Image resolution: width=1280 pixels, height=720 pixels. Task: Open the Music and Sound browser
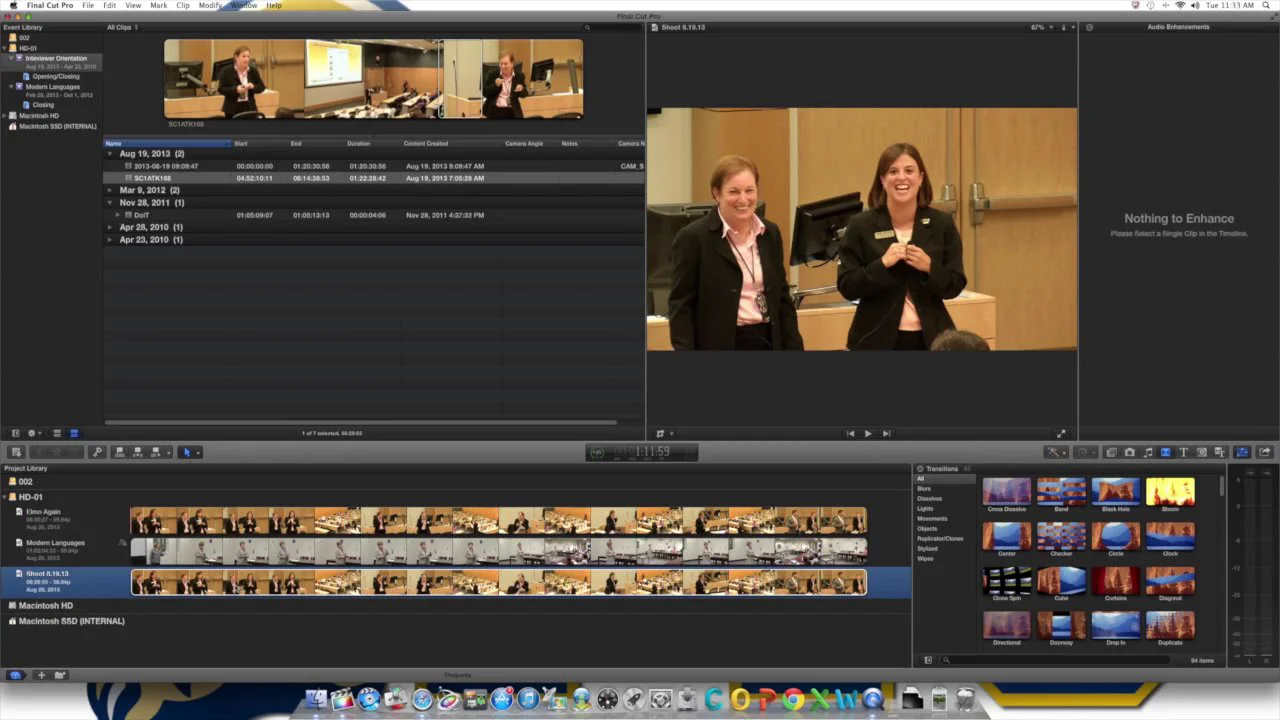click(1148, 452)
